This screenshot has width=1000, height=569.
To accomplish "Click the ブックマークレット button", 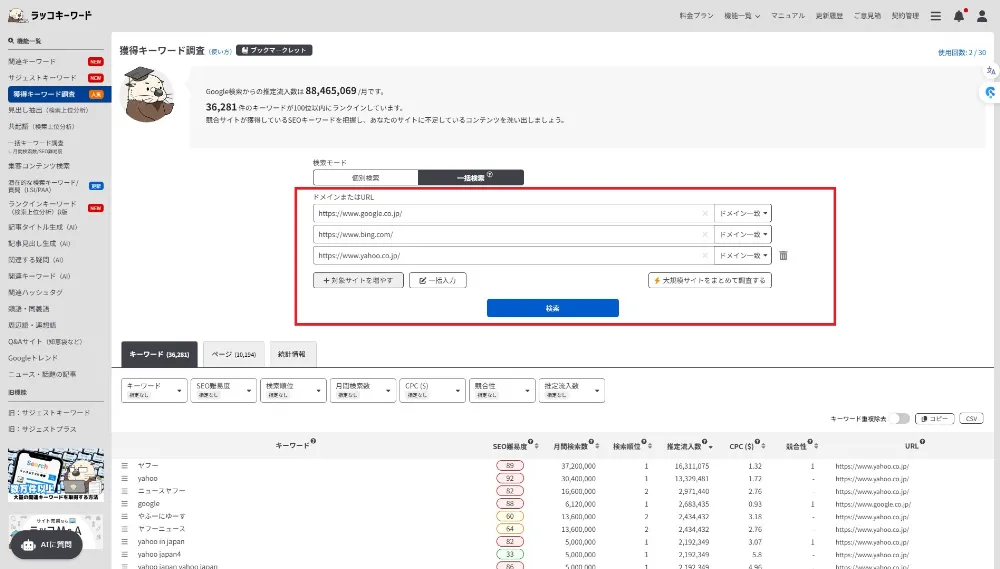I will click(x=274, y=50).
